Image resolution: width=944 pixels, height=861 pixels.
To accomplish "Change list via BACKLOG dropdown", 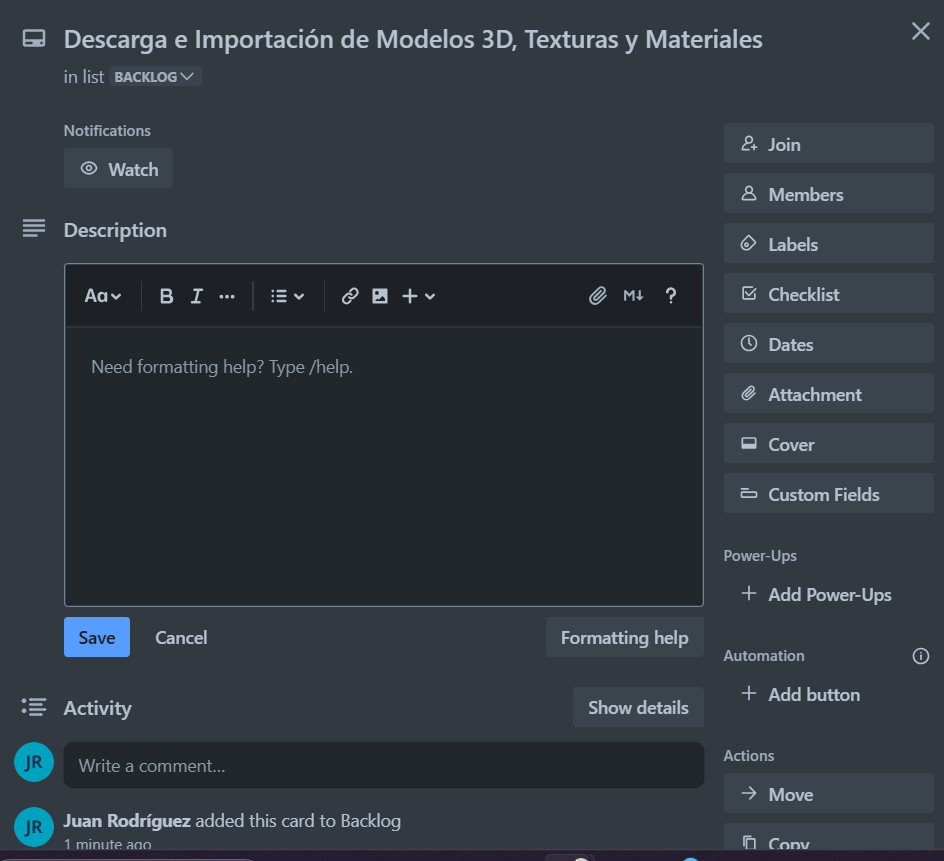I will coord(155,77).
